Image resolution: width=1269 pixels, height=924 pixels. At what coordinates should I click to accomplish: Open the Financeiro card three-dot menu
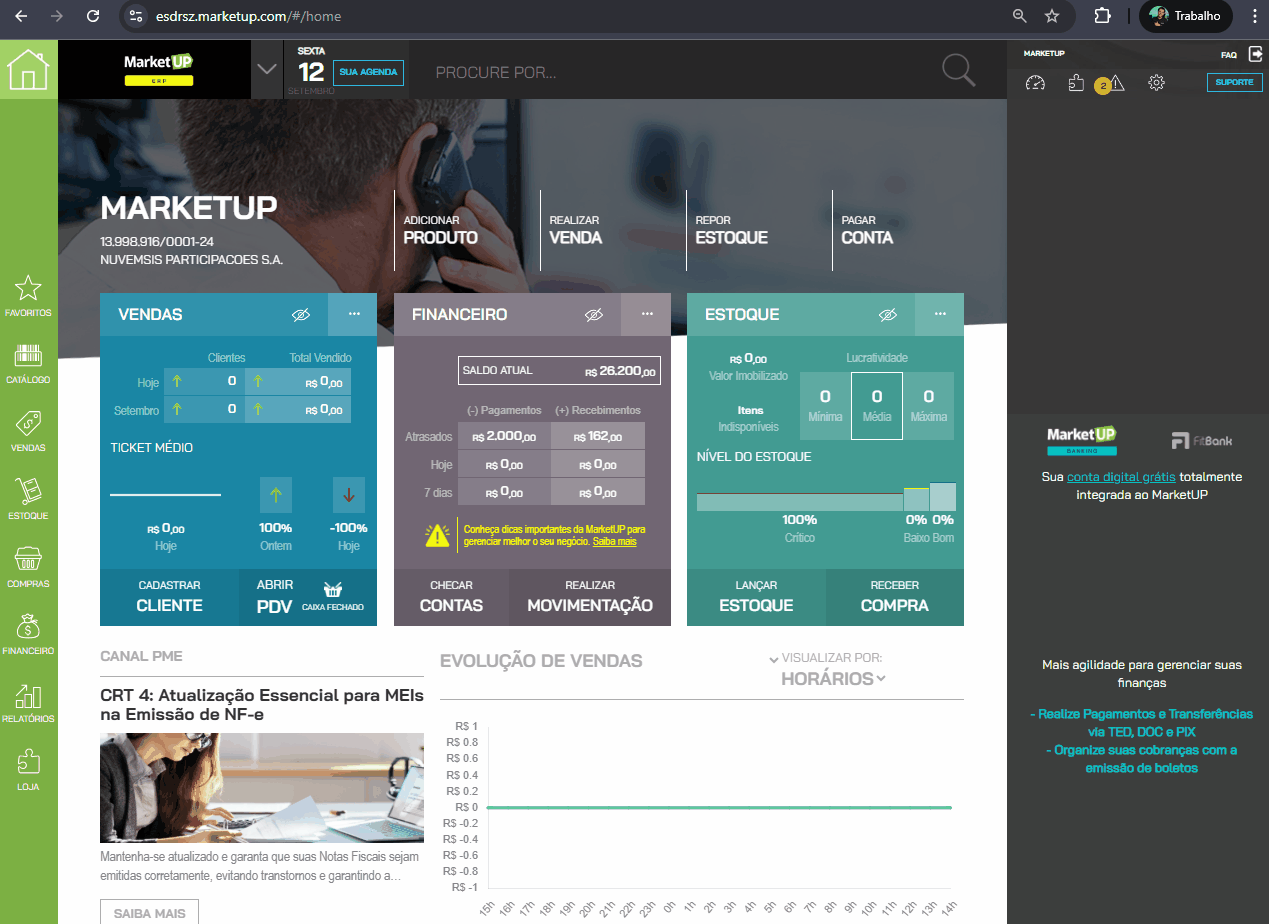pyautogui.click(x=646, y=314)
